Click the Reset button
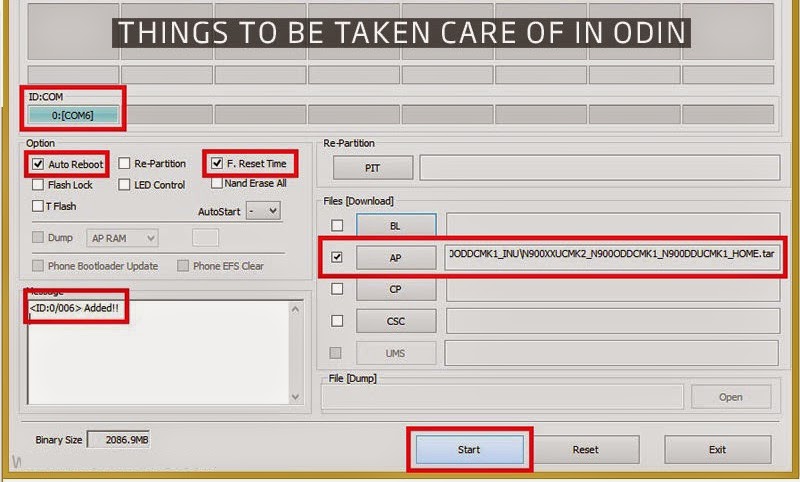Image resolution: width=800 pixels, height=482 pixels. coord(585,449)
